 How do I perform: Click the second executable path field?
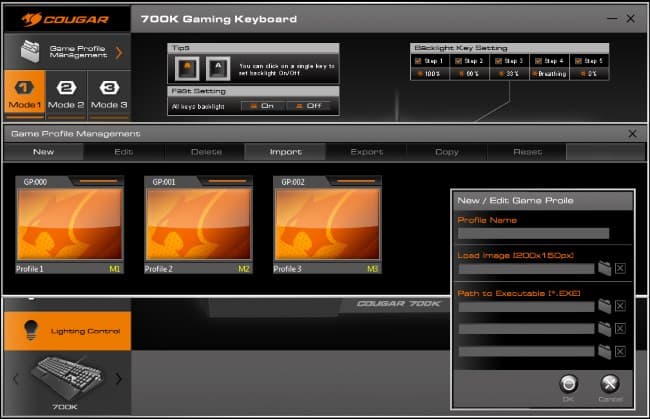pos(526,329)
